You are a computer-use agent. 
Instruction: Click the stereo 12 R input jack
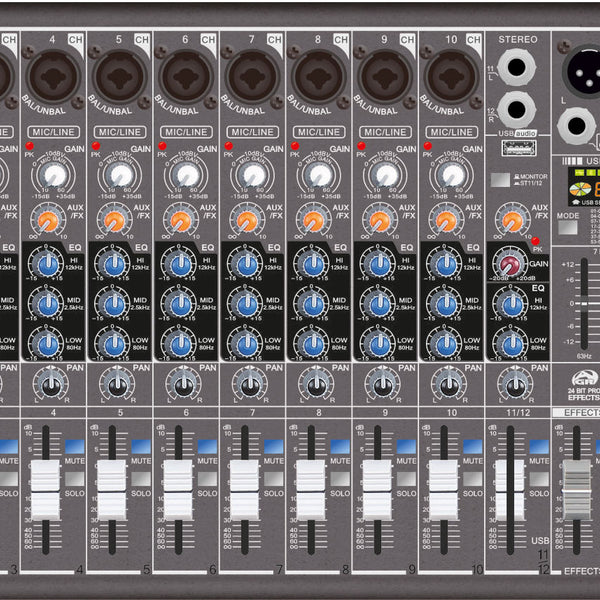[516, 109]
